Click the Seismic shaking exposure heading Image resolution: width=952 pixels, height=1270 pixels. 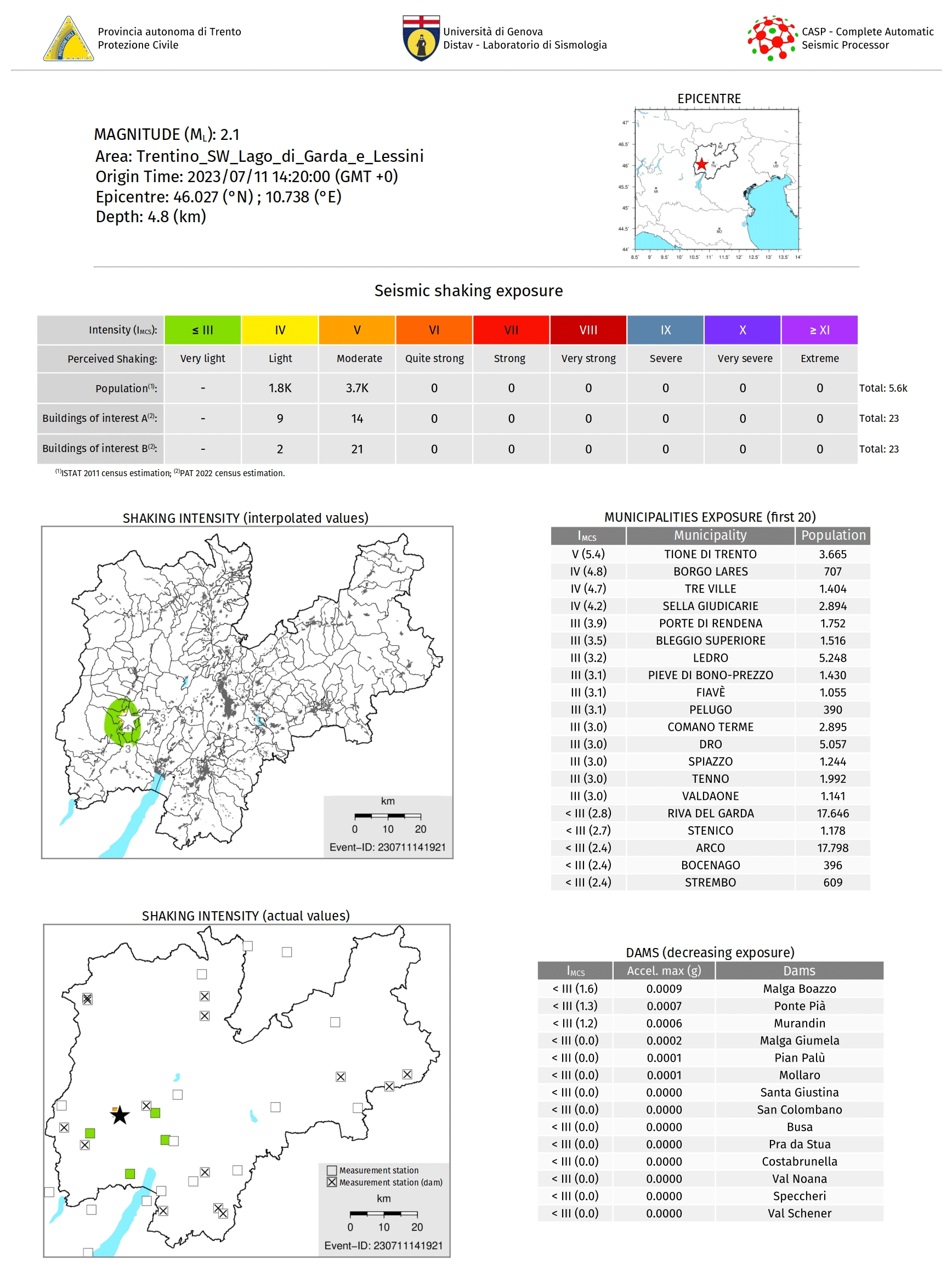tap(468, 291)
